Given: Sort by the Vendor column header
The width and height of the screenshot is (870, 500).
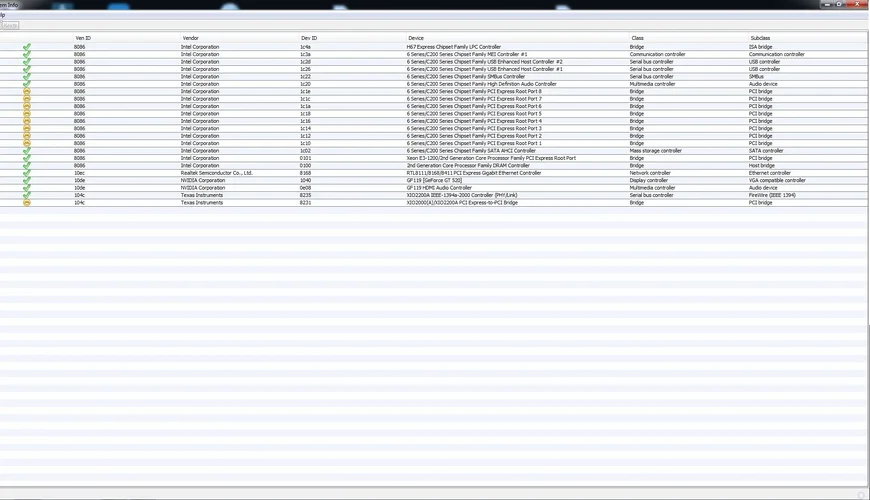Looking at the screenshot, I should click(190, 38).
